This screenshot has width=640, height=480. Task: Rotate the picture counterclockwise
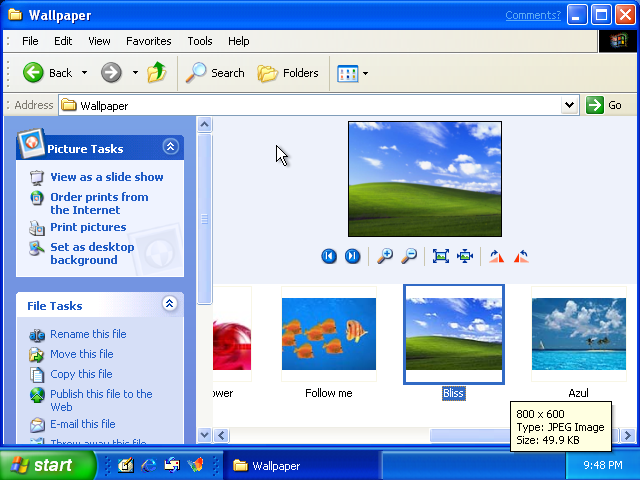[521, 256]
